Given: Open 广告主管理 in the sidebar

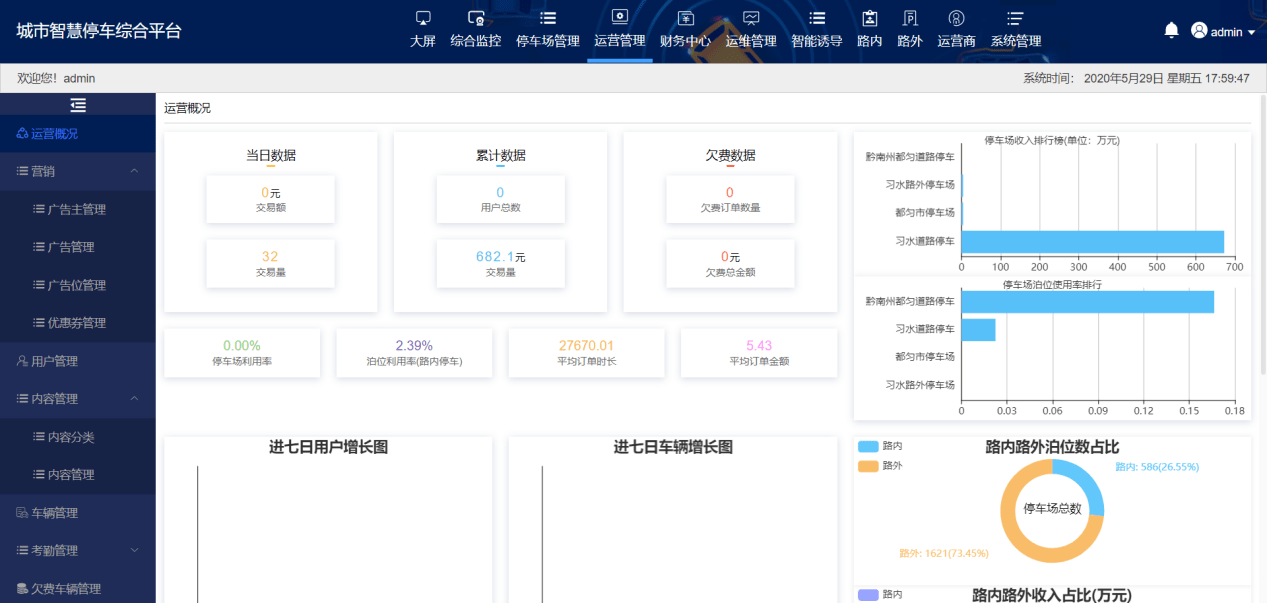Looking at the screenshot, I should pos(78,209).
